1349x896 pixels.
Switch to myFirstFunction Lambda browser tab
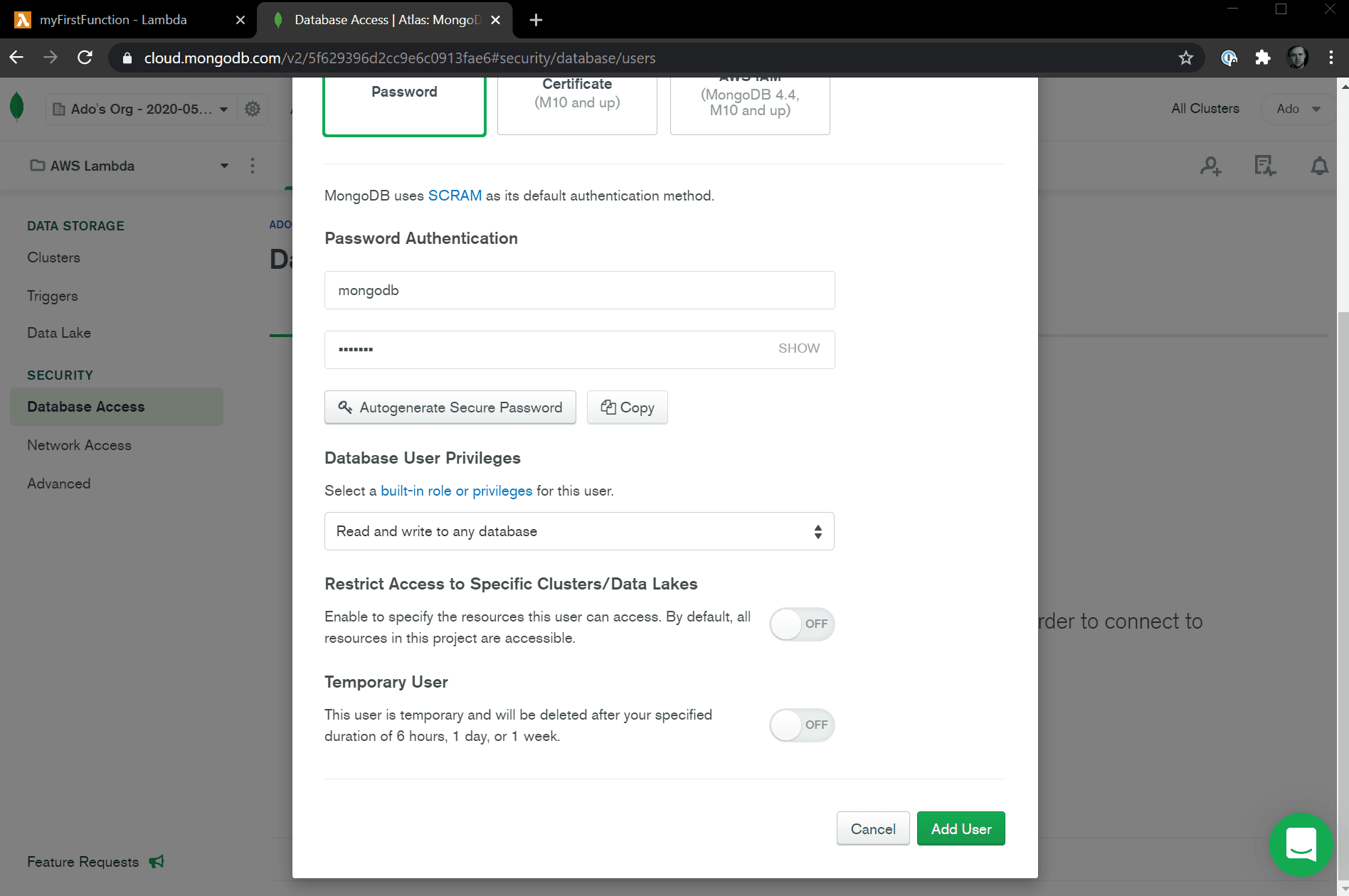tap(114, 20)
